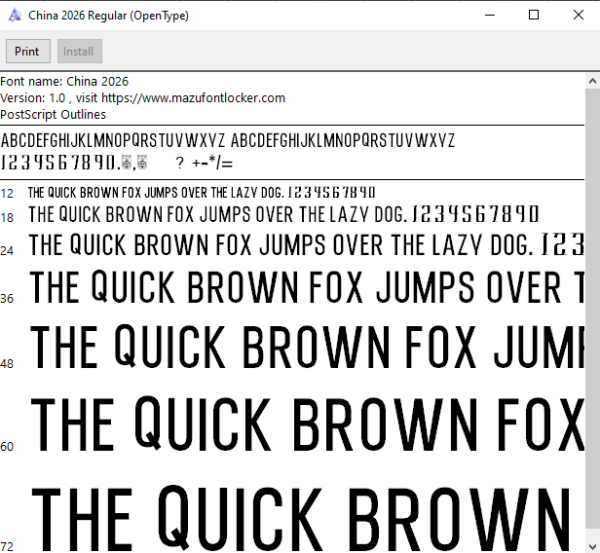The image size is (600, 553).
Task: Click the '? +-*/=' symbols sample
Action: (x=204, y=163)
